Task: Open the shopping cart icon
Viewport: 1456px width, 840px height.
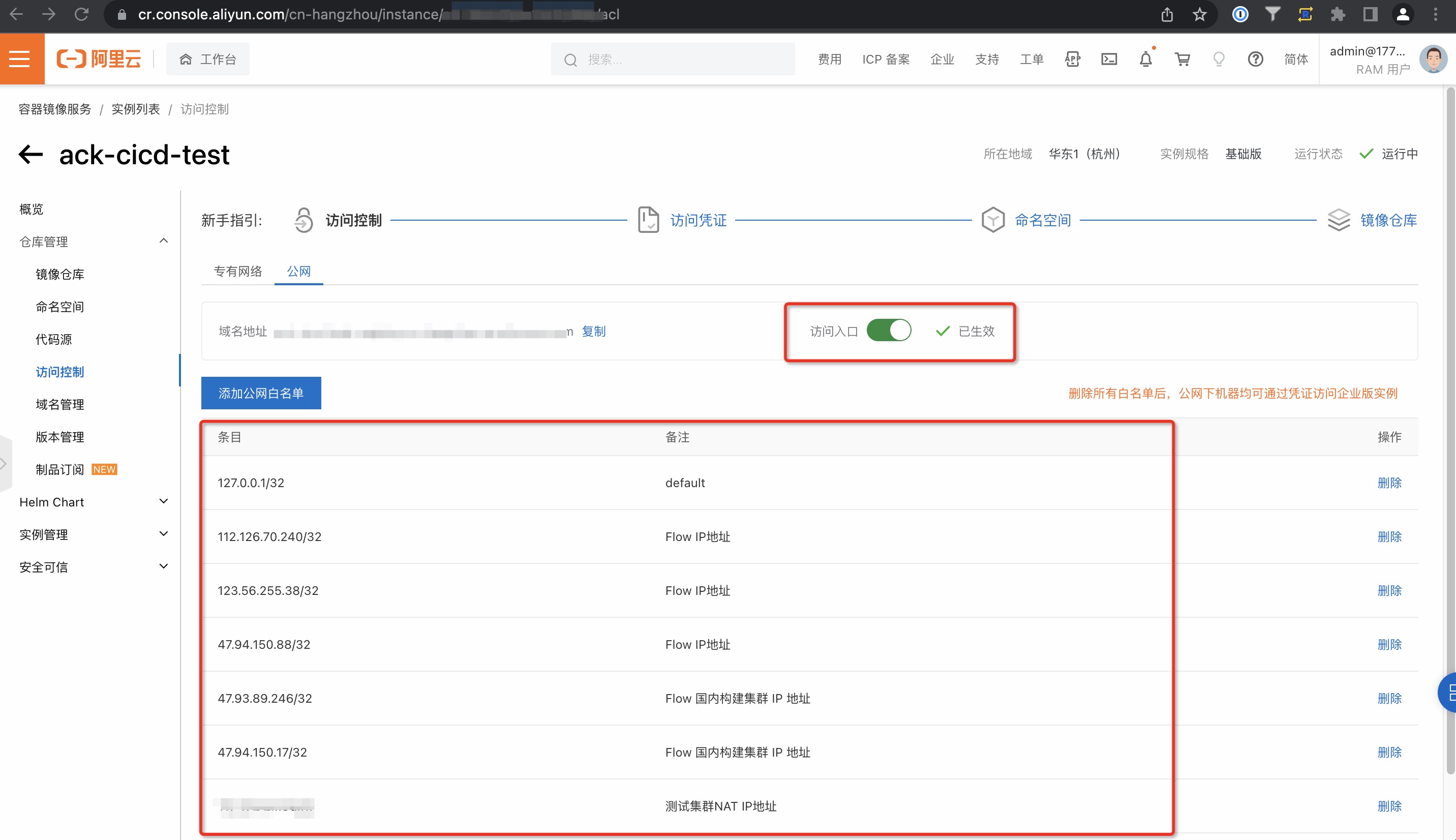Action: [x=1182, y=59]
